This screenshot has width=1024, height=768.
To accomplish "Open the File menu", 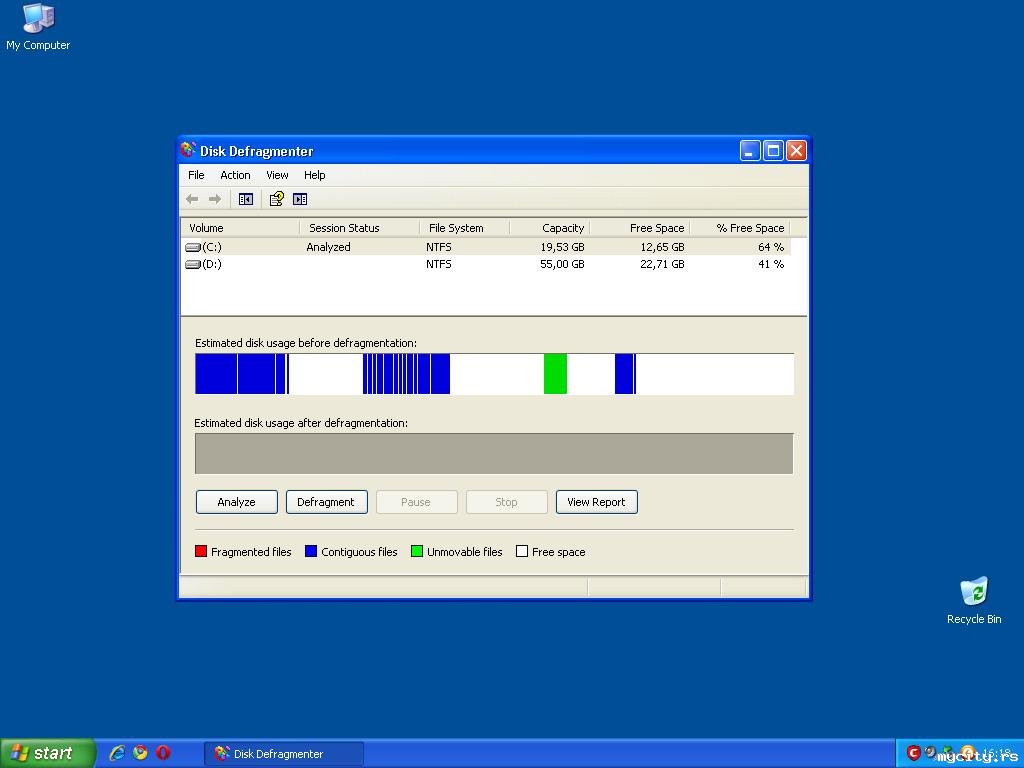I will tap(196, 175).
